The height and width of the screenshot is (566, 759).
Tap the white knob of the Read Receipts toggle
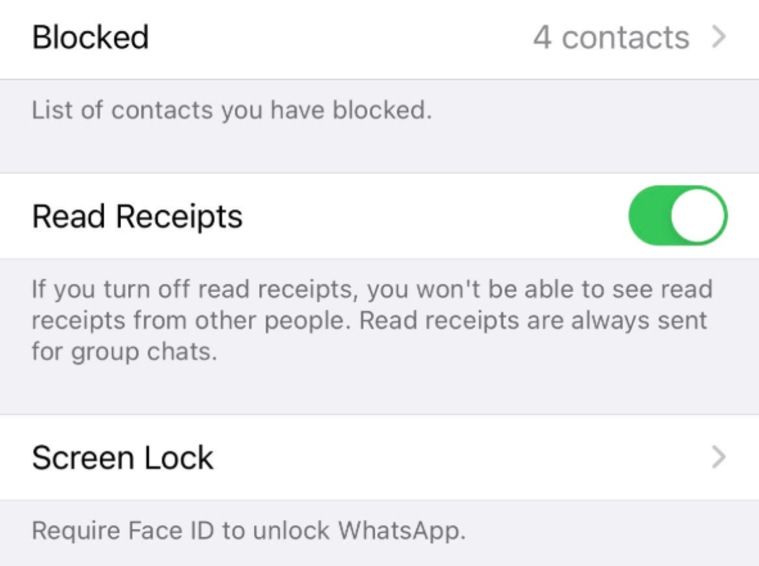tap(698, 215)
